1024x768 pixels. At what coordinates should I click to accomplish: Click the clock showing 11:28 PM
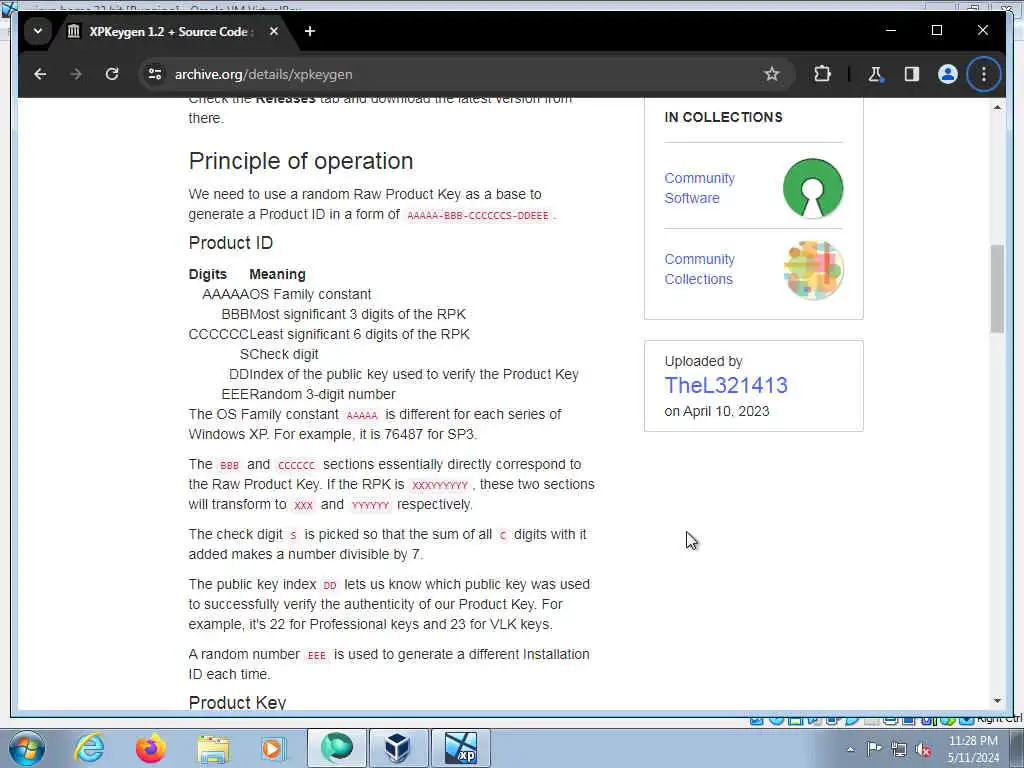[973, 741]
